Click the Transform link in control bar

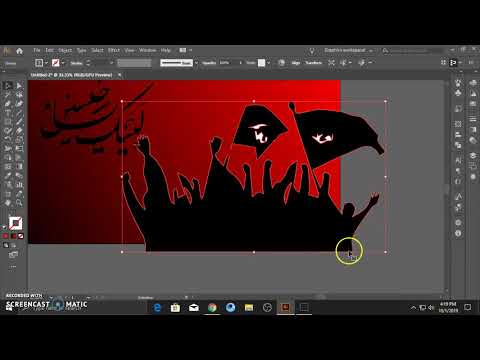[314, 63]
